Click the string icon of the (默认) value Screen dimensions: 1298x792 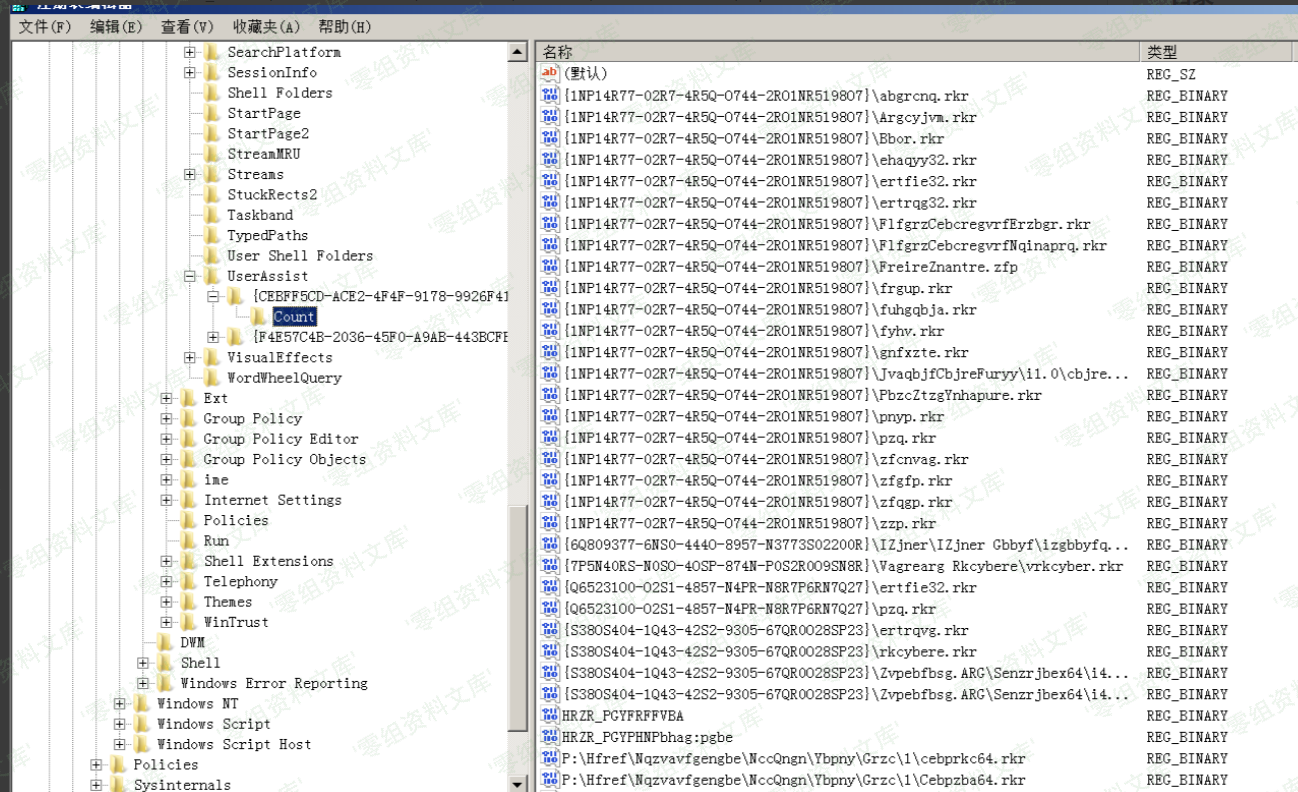point(549,74)
